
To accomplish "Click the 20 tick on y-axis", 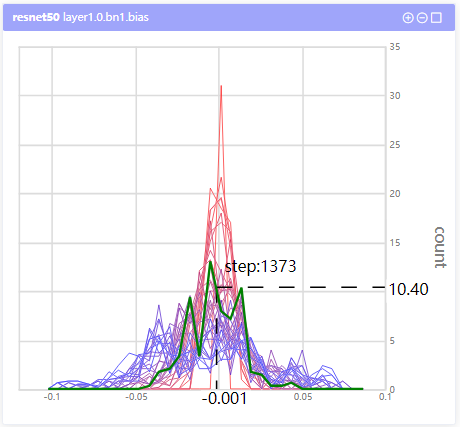I will pyautogui.click(x=395, y=194).
